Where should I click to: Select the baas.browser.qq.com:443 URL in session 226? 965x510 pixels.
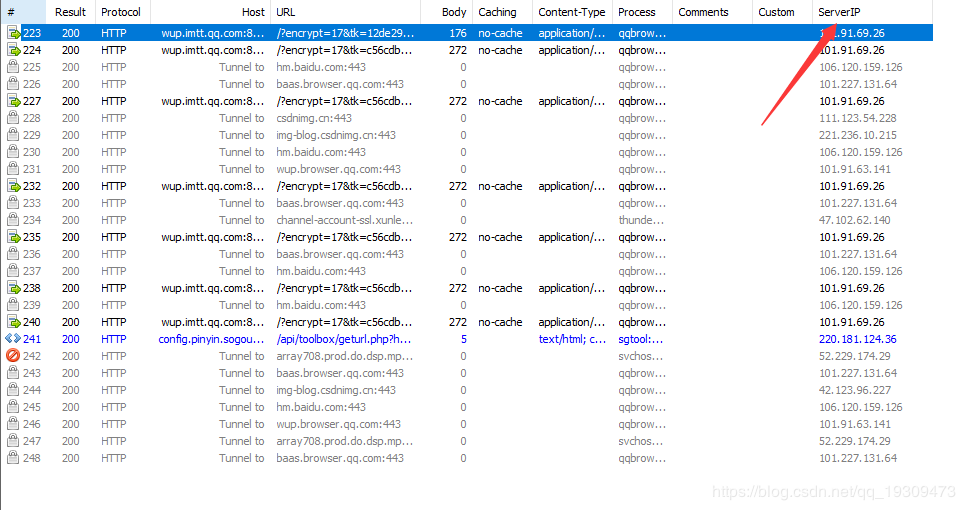coord(340,84)
